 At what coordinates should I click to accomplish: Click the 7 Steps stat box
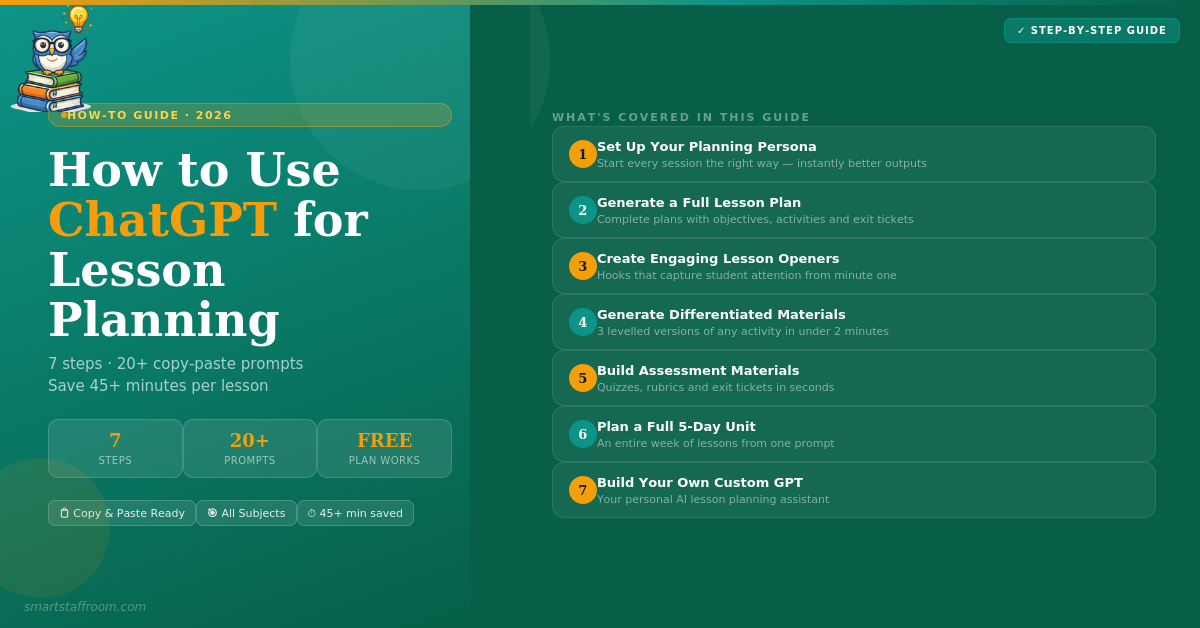(115, 448)
